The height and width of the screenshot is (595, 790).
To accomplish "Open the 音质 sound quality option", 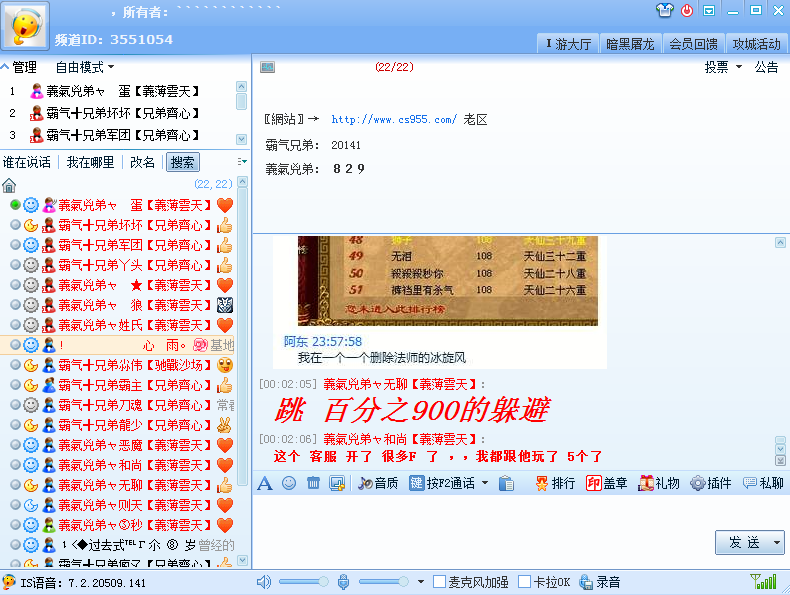I will [x=378, y=484].
